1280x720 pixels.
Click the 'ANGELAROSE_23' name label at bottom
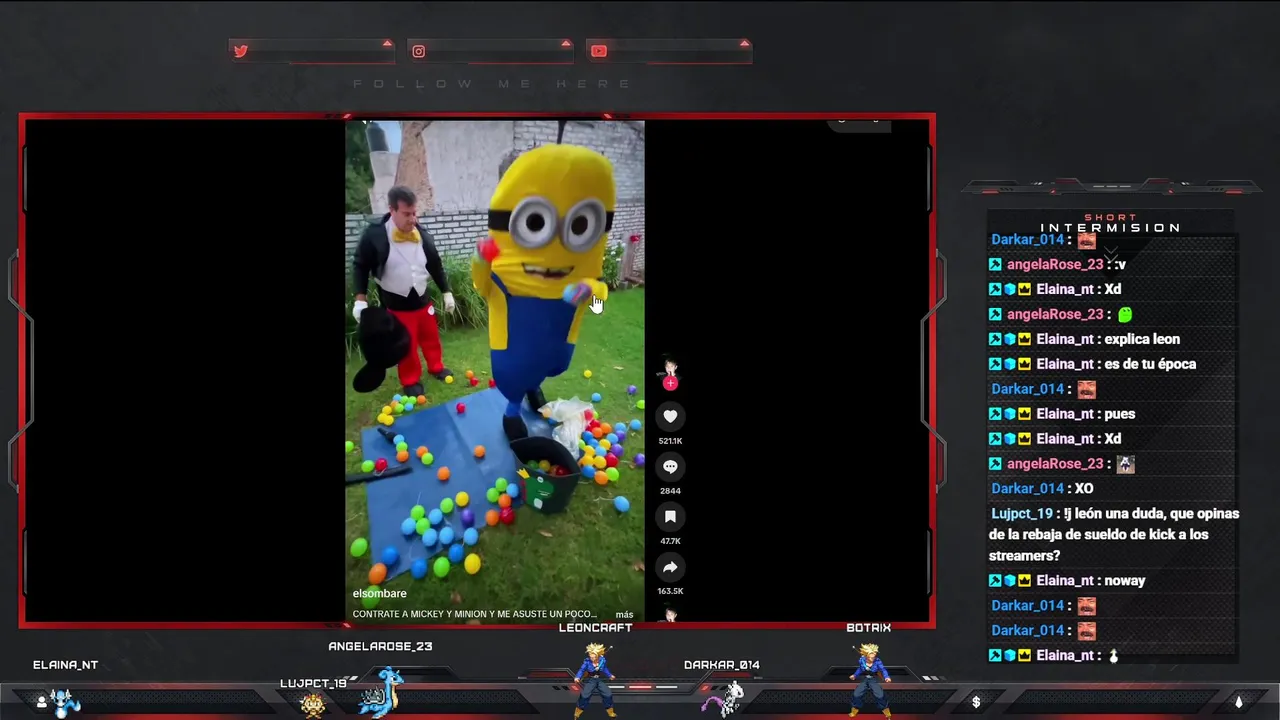point(380,646)
